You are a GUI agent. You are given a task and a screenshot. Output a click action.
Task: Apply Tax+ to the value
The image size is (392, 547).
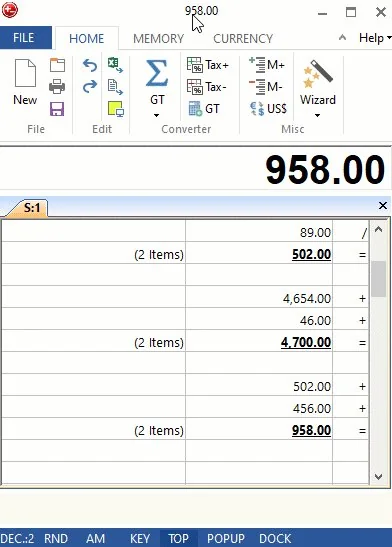pos(208,65)
